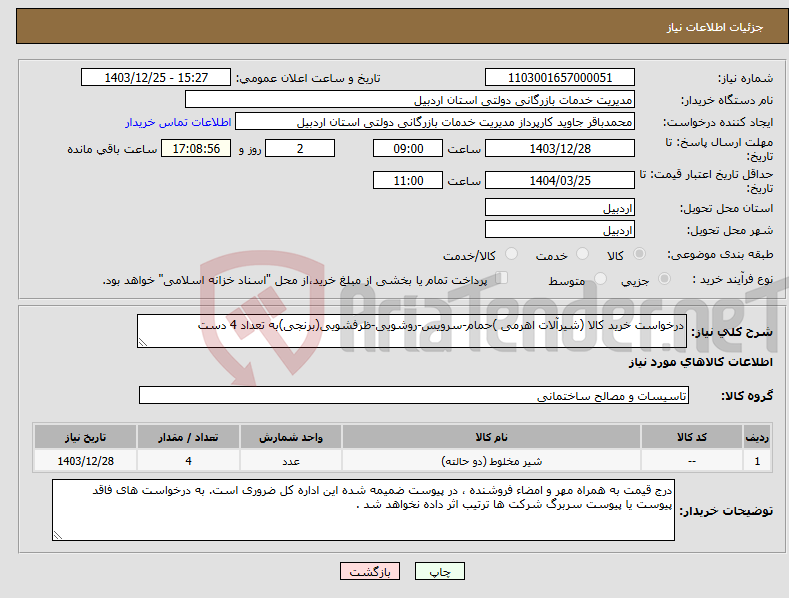The height and width of the screenshot is (598, 789).
Task: Click the quantity cell 4
Action: tap(188, 461)
